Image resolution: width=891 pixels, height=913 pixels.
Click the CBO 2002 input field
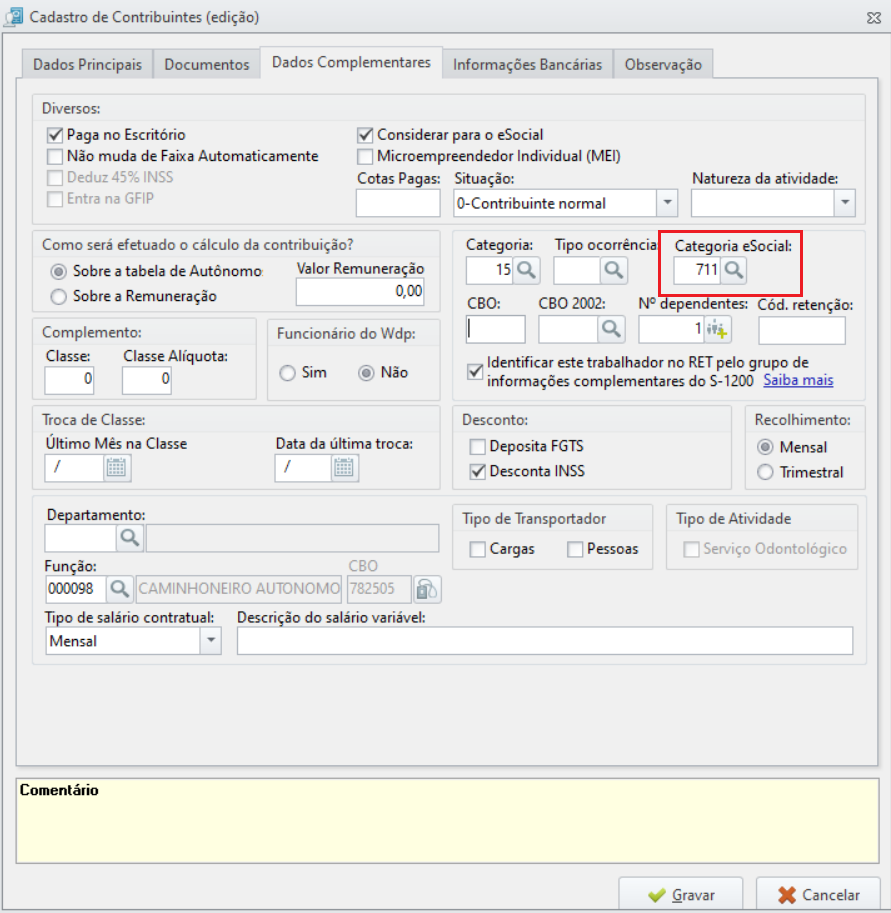(568, 330)
